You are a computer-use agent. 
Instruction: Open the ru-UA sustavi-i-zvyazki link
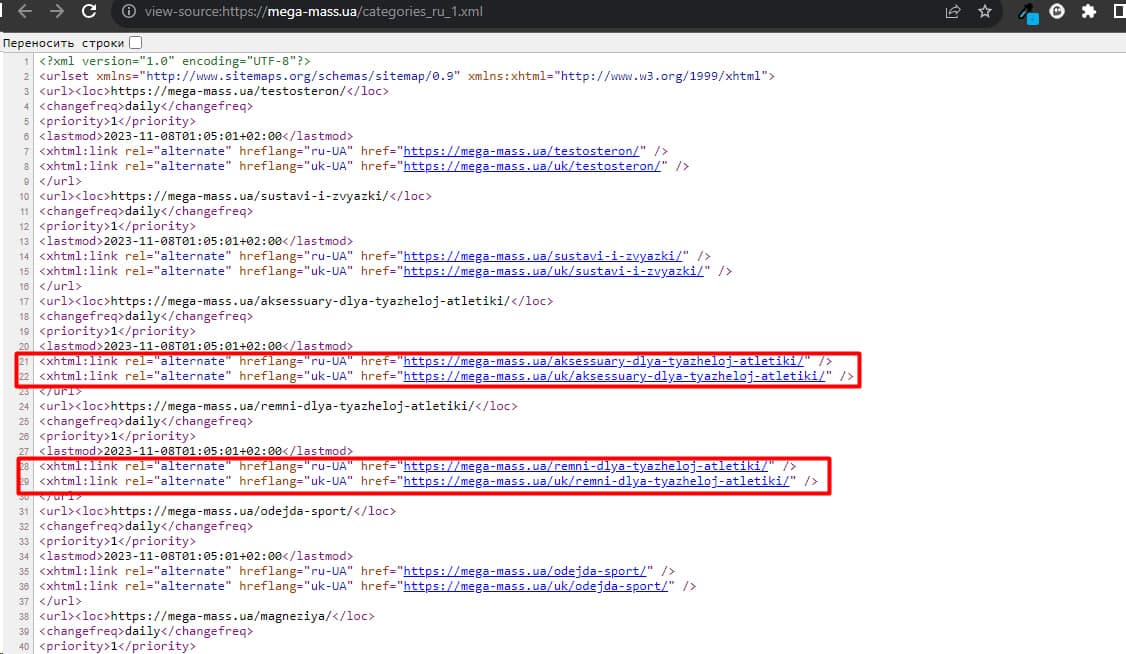pyautogui.click(x=542, y=256)
